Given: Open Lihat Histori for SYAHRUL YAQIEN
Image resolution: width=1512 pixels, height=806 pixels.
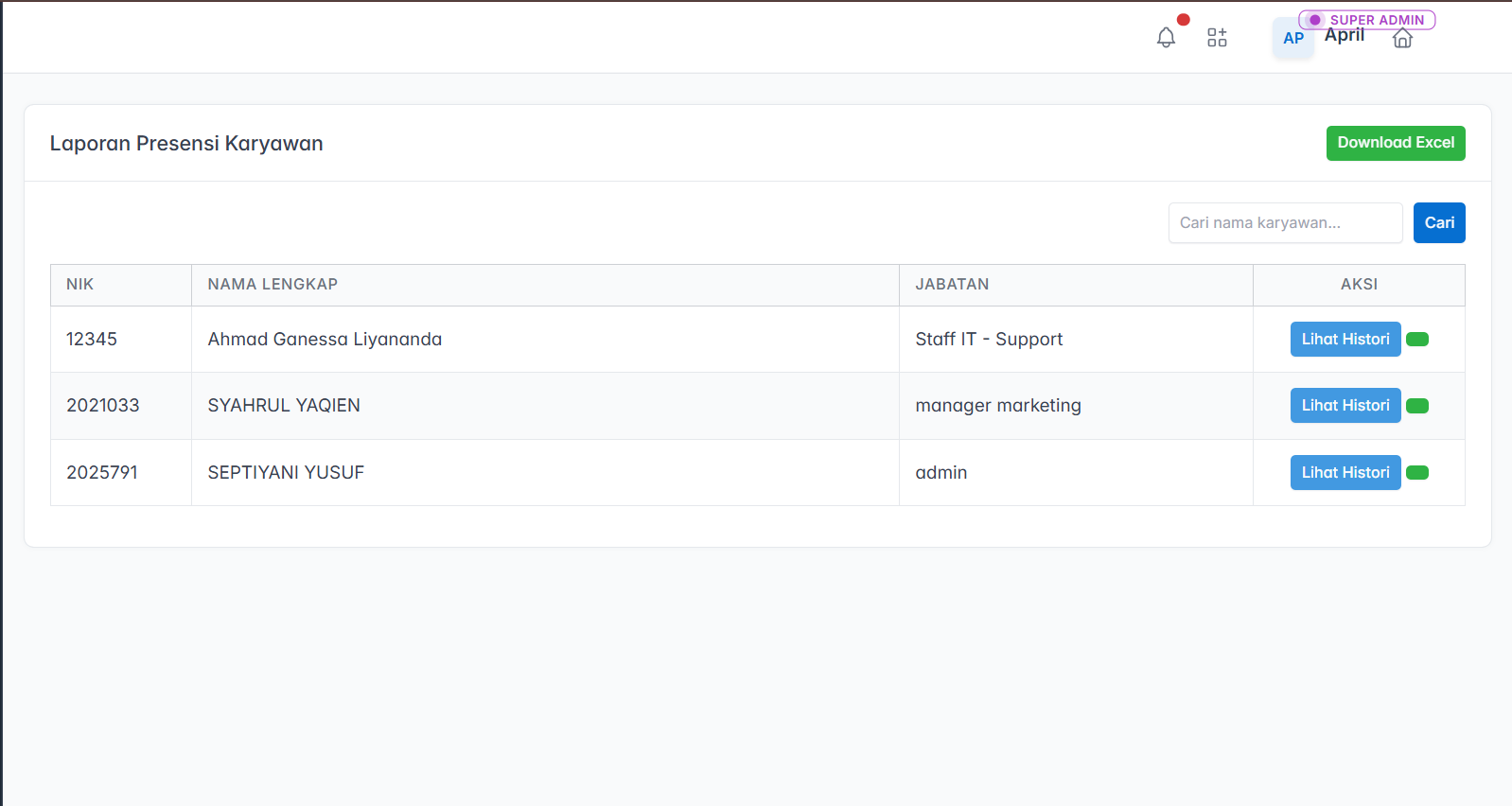Looking at the screenshot, I should coord(1345,406).
